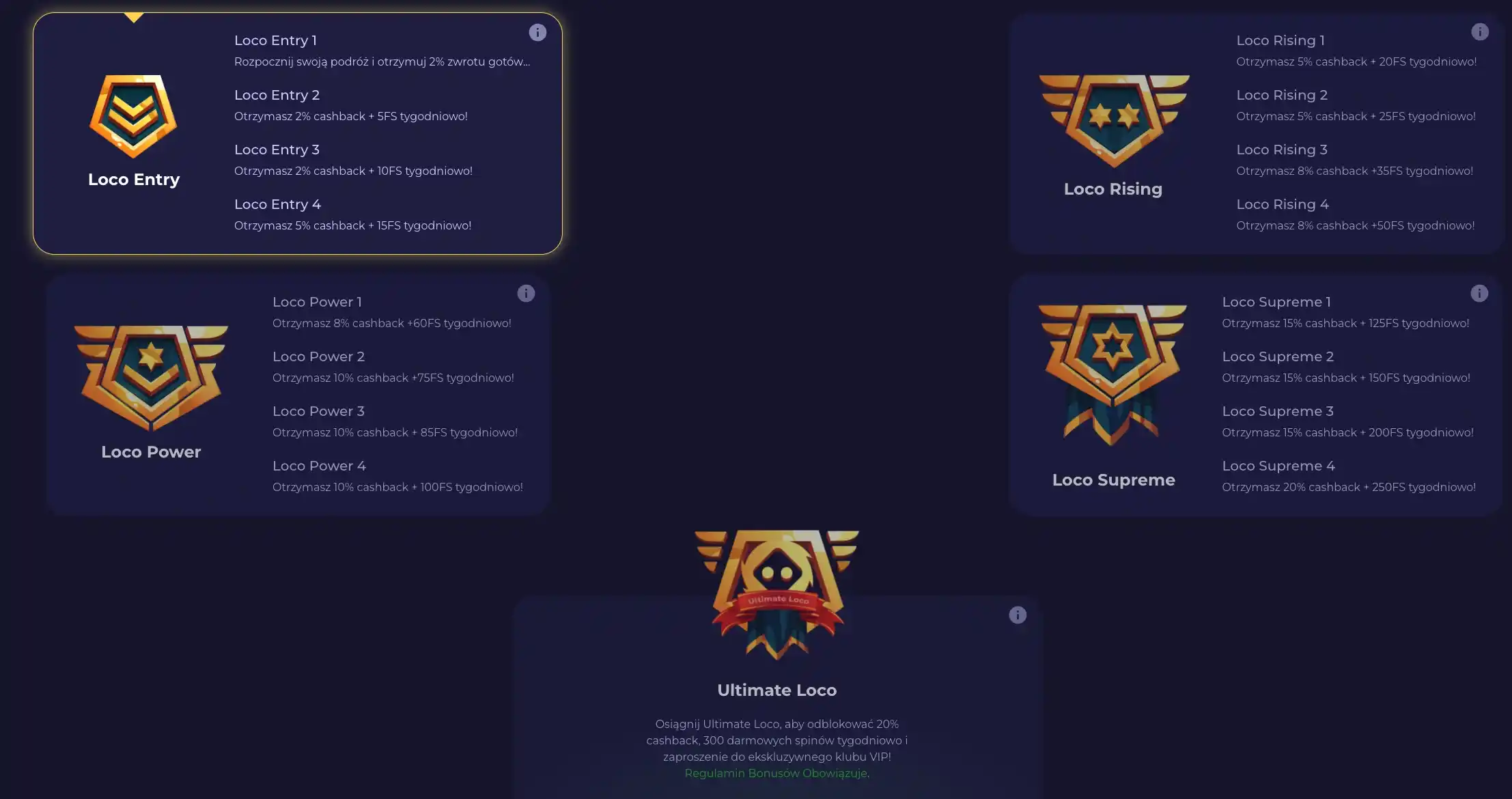The width and height of the screenshot is (1512, 799).
Task: Click the Loco Entry chevron badge
Action: [x=133, y=116]
